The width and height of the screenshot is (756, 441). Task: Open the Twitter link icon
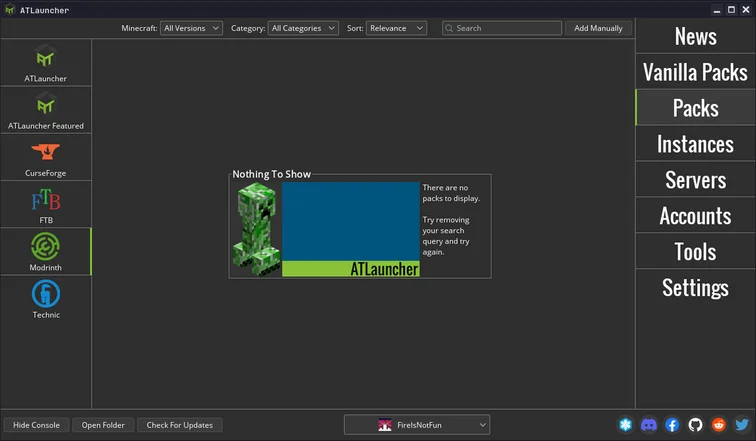[x=741, y=425]
